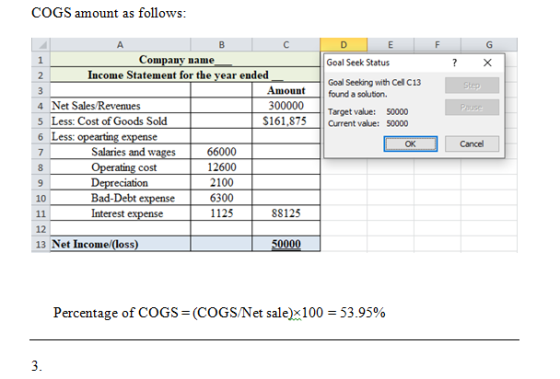Viewport: 560px width, 379px height.
Task: Click the 'Operating cost' cell
Action: [x=120, y=167]
